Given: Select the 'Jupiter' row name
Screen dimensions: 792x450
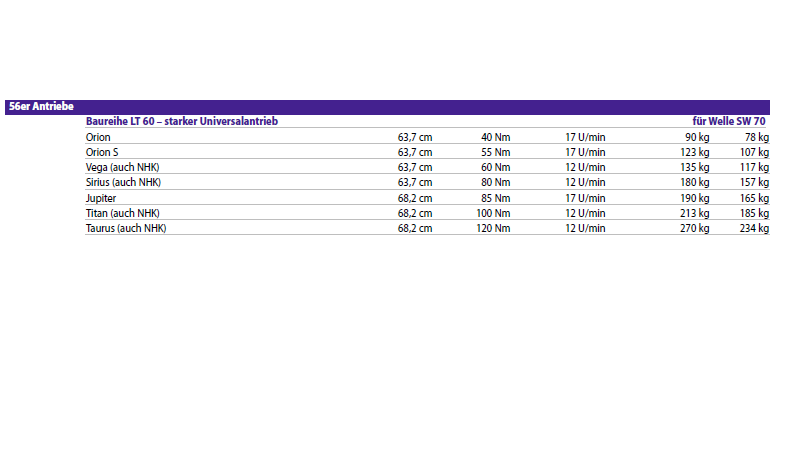Looking at the screenshot, I should [x=101, y=198].
